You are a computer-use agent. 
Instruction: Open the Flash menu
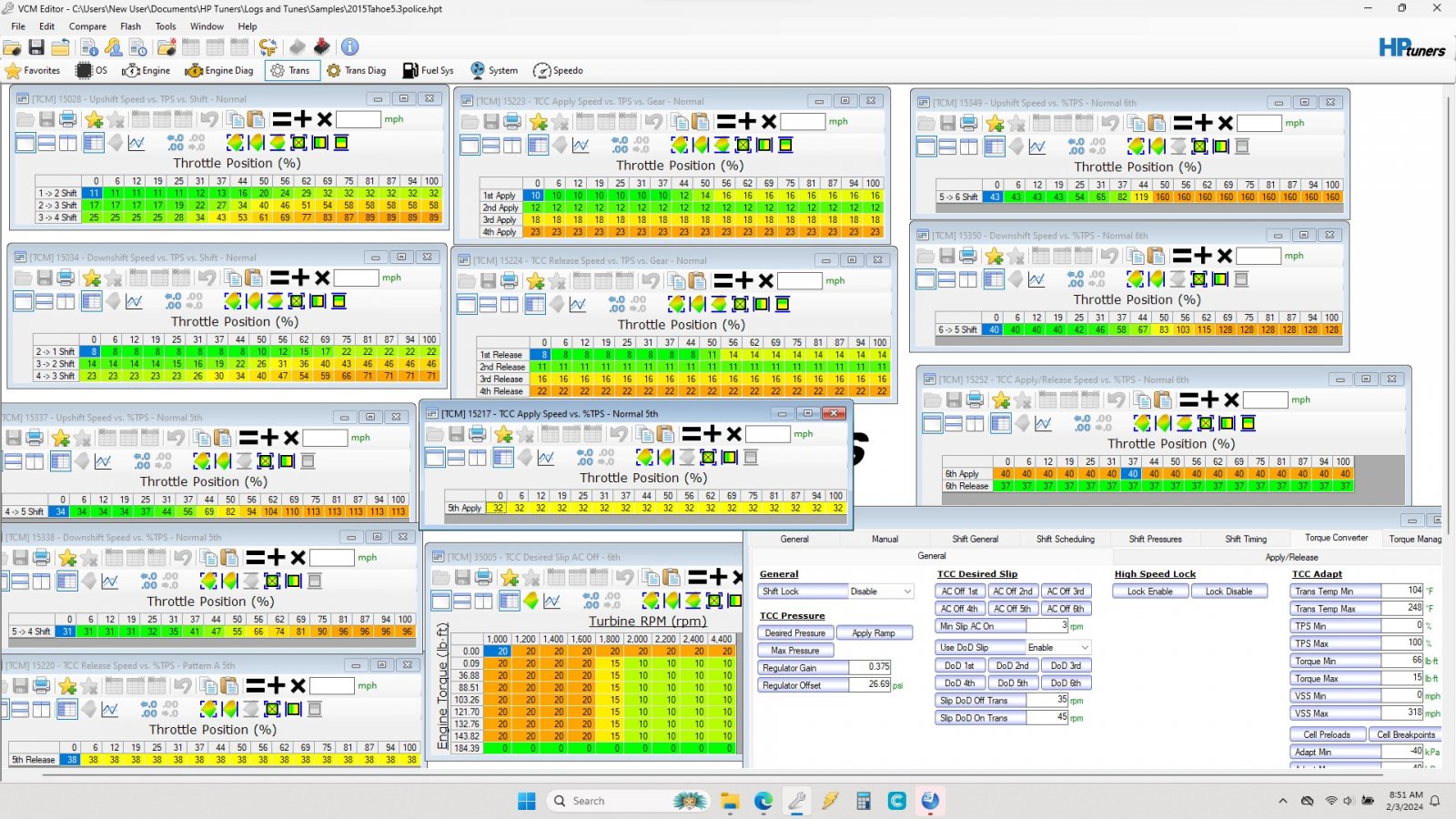[x=130, y=26]
